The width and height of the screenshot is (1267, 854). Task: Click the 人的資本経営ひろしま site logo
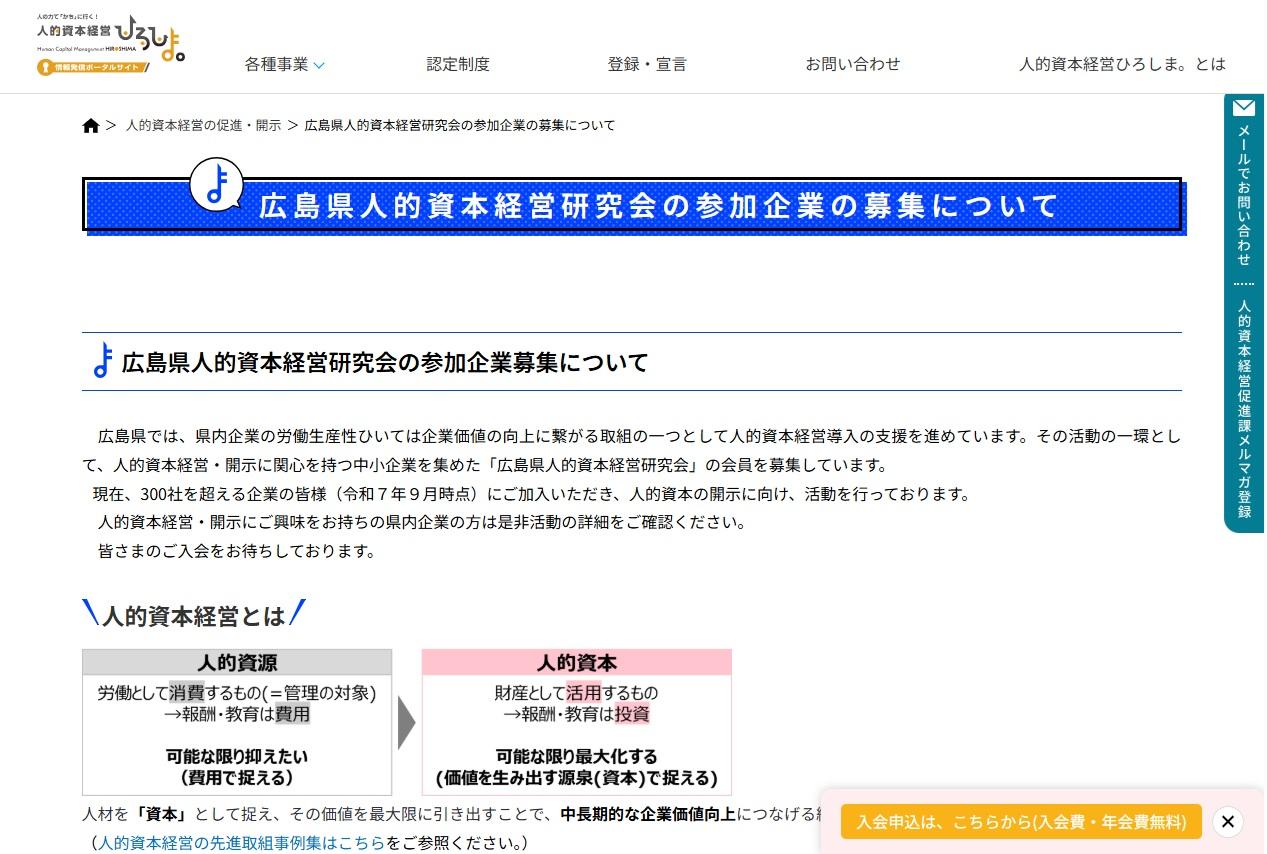pos(110,38)
